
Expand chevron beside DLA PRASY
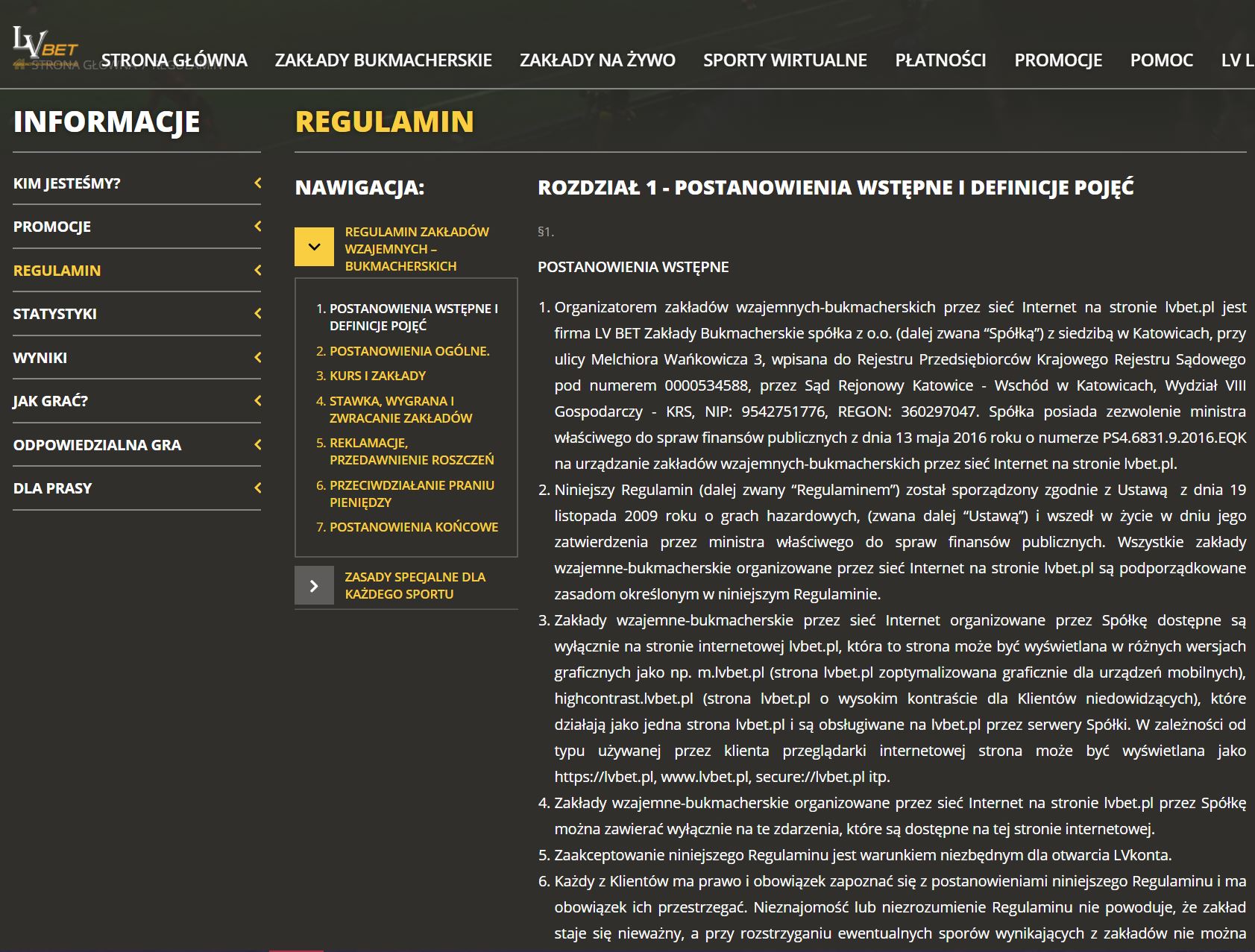[x=258, y=488]
